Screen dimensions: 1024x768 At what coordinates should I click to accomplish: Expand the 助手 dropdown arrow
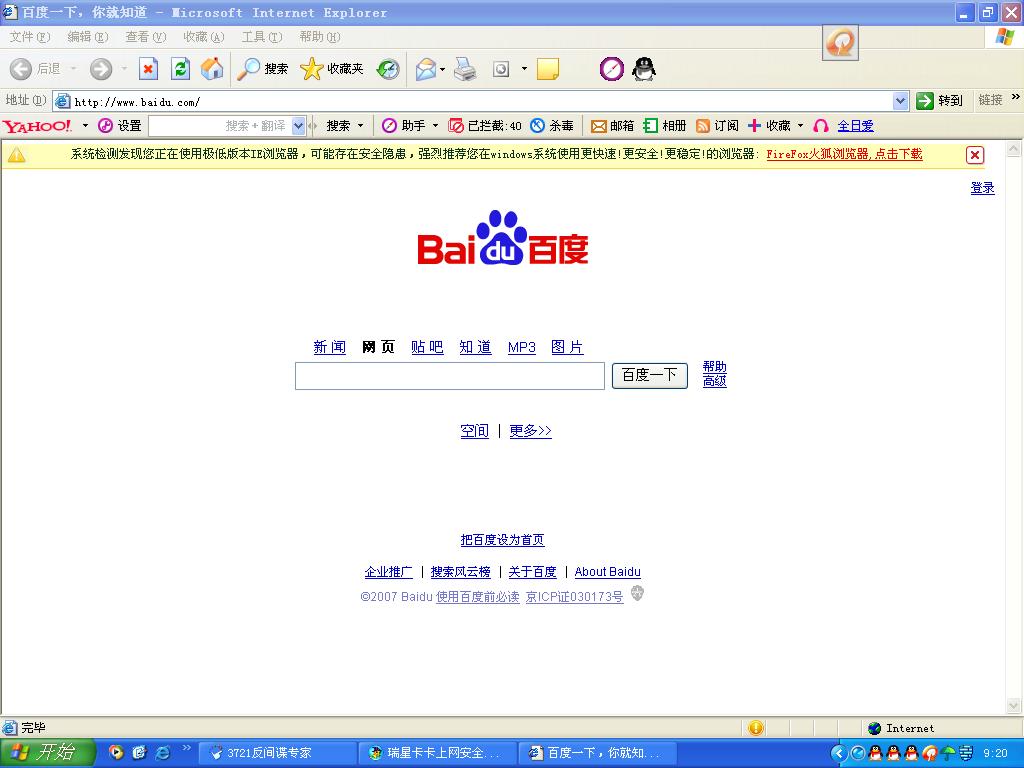click(436, 126)
